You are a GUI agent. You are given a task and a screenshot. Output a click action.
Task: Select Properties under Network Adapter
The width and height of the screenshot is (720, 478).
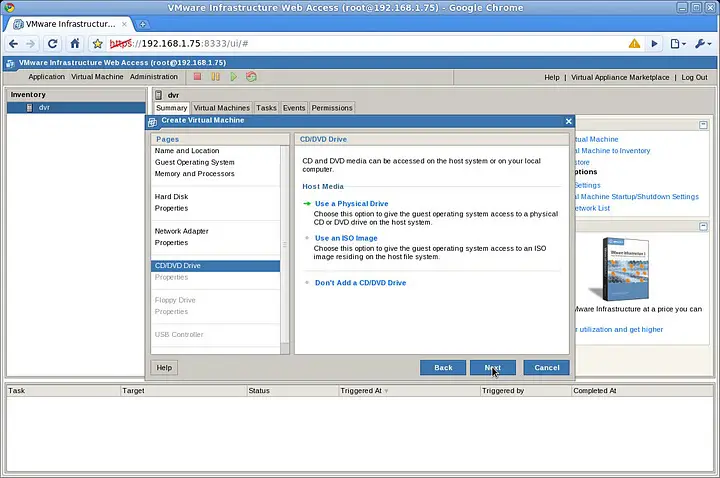(171, 242)
